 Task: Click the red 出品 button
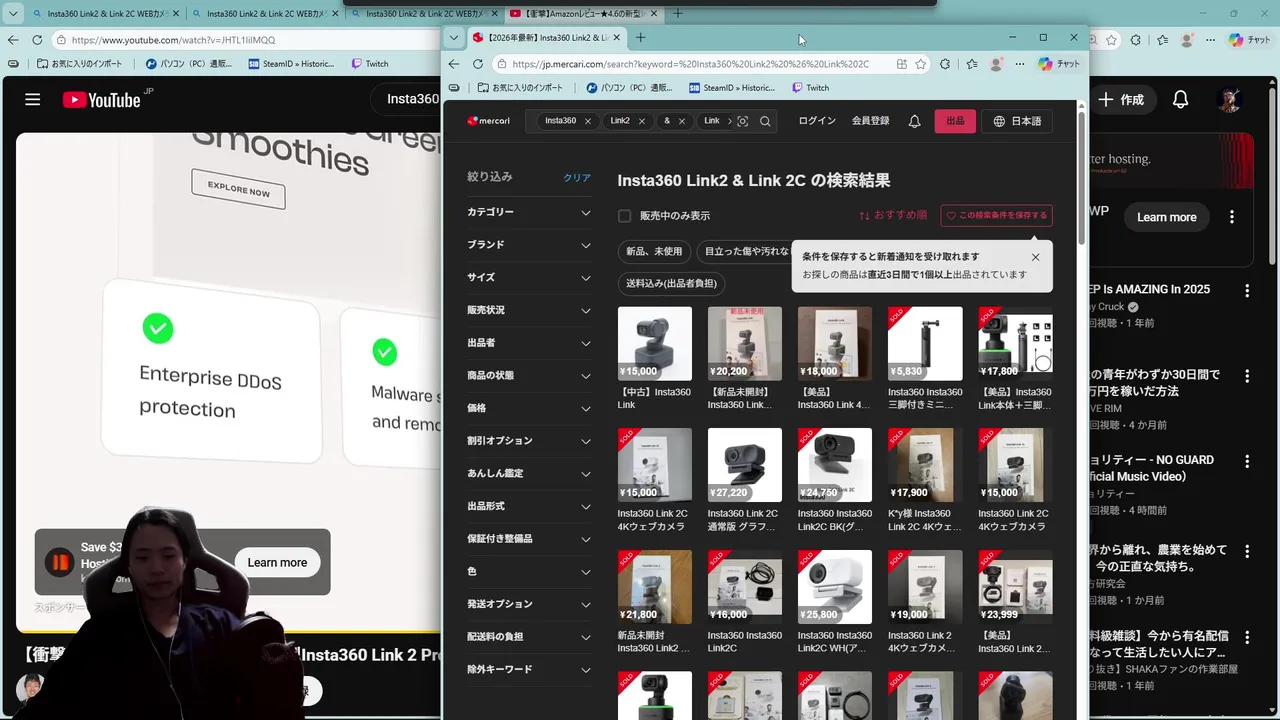point(955,121)
